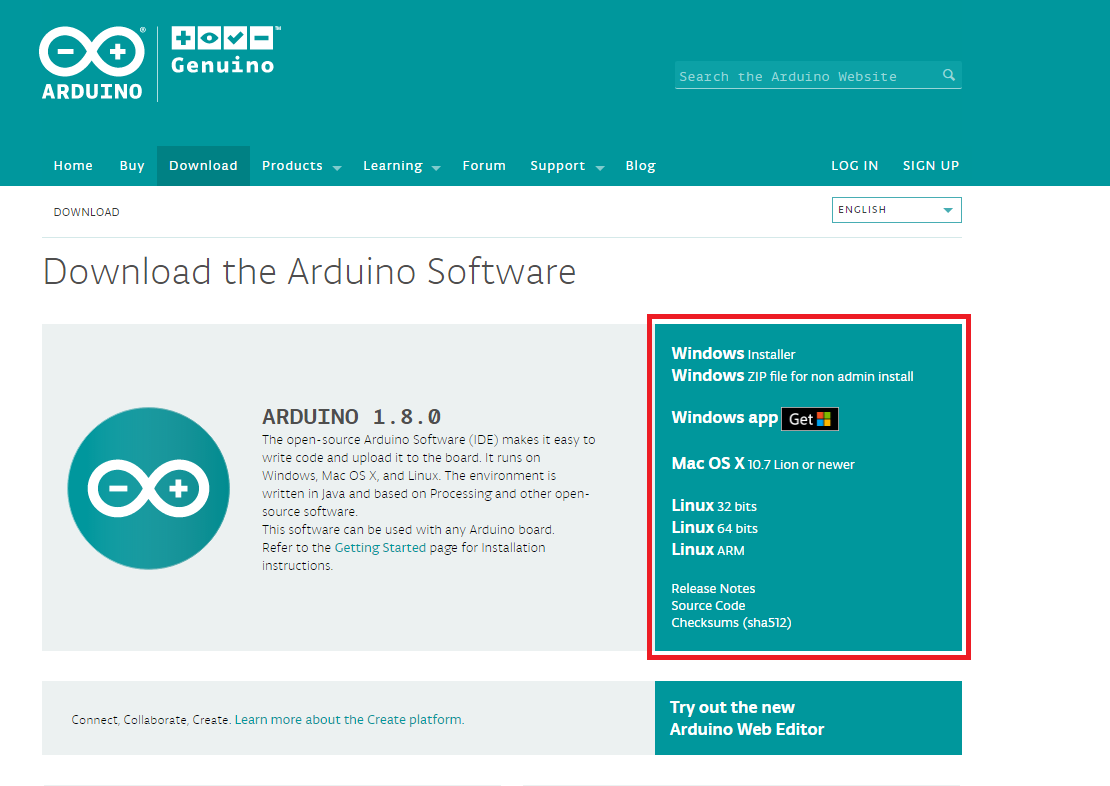The image size is (1110, 786).
Task: Download Mac OS X 10.7 Lion or newer
Action: pyautogui.click(x=762, y=464)
